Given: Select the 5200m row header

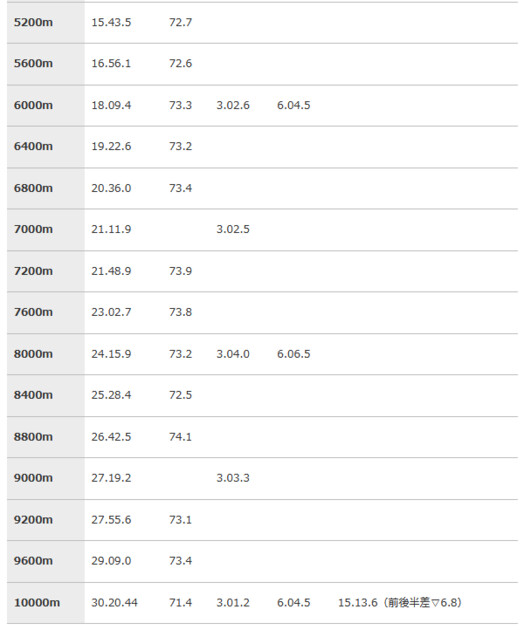Looking at the screenshot, I should (45, 22).
